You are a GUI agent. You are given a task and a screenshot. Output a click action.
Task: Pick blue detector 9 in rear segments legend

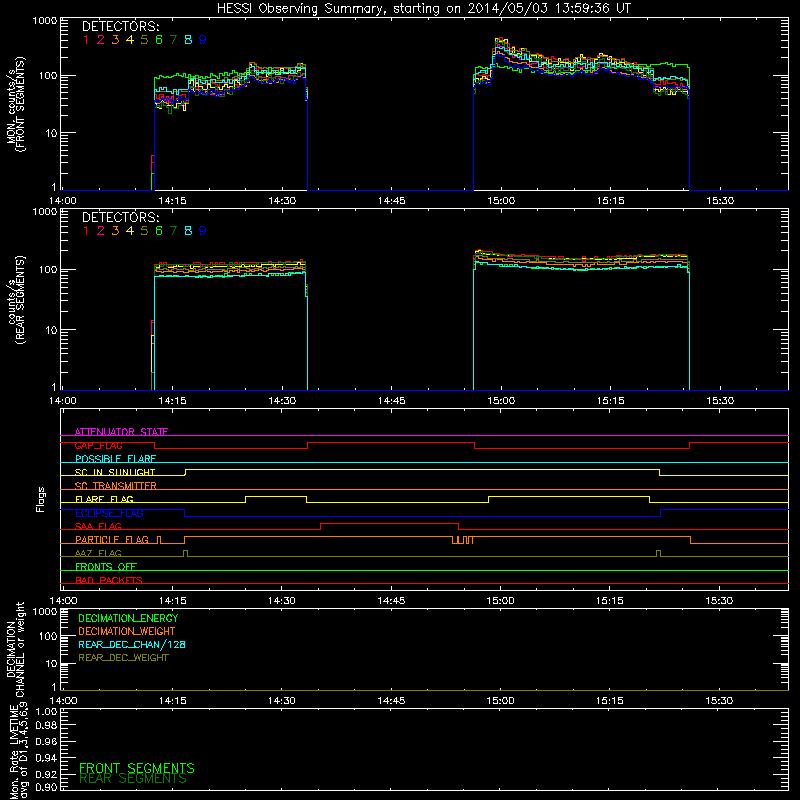(203, 231)
